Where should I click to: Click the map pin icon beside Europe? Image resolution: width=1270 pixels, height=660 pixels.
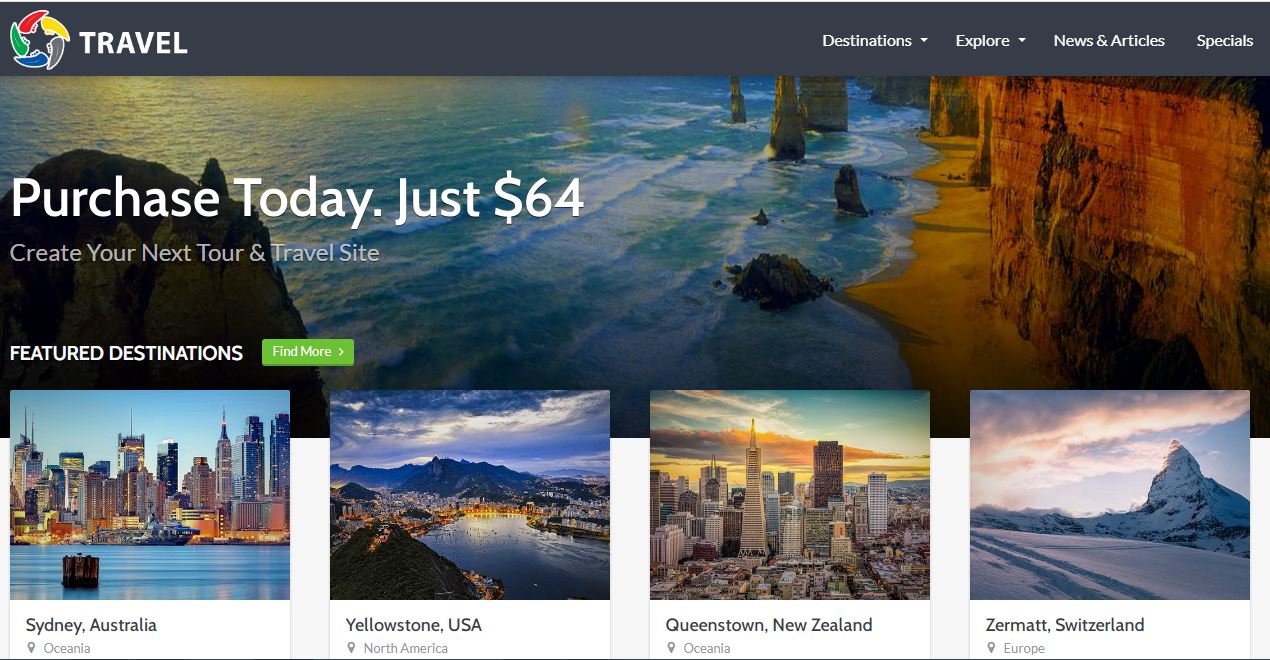click(x=991, y=648)
